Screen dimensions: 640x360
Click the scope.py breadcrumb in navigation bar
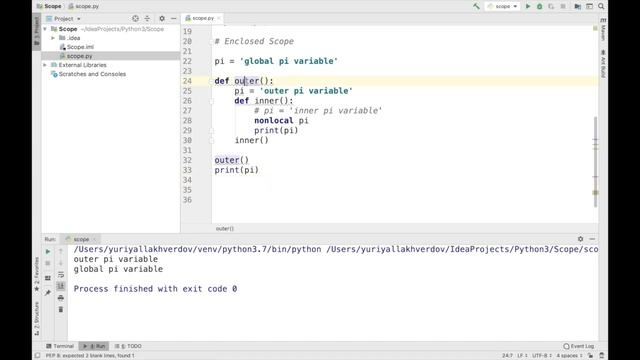click(84, 6)
